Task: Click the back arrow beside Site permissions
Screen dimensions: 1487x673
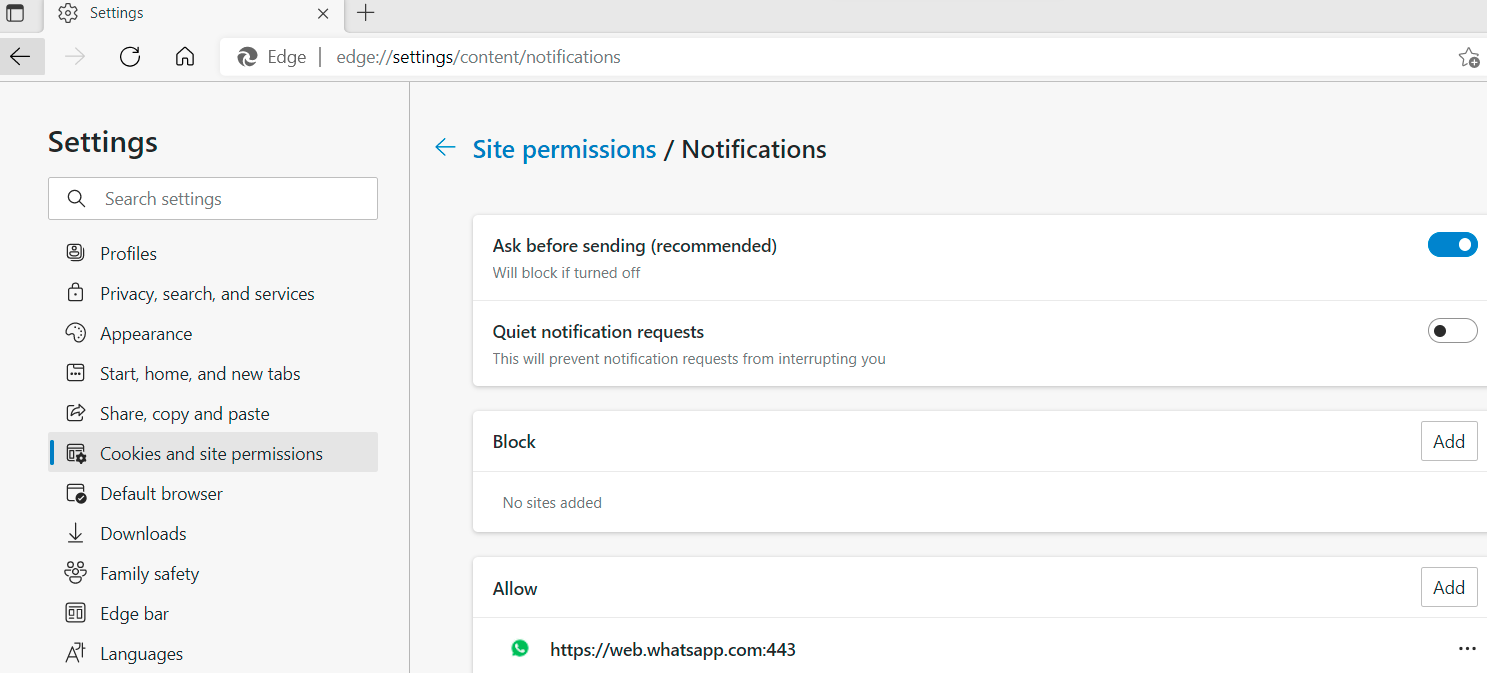Action: click(445, 148)
